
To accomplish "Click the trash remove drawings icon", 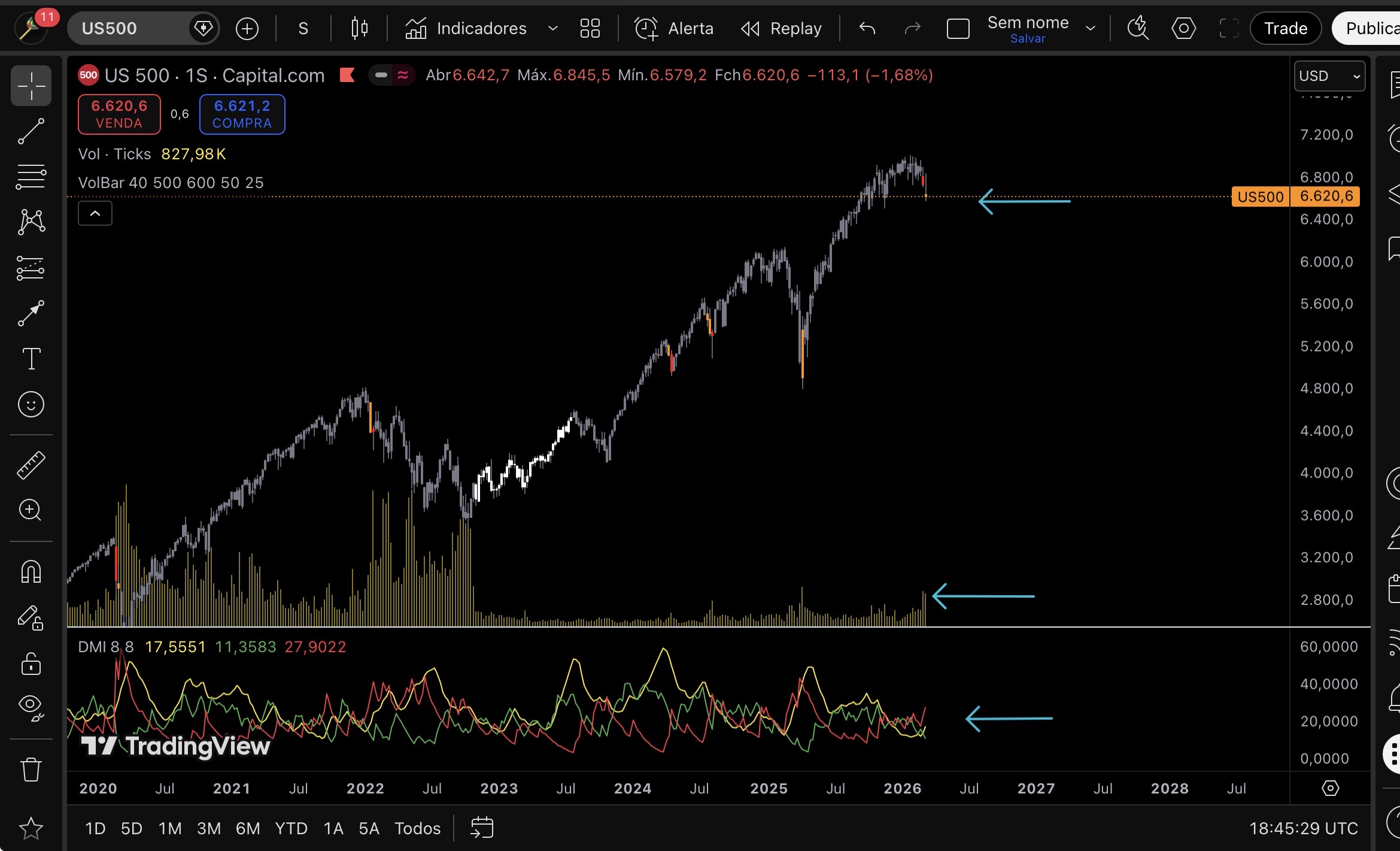I will point(31,770).
